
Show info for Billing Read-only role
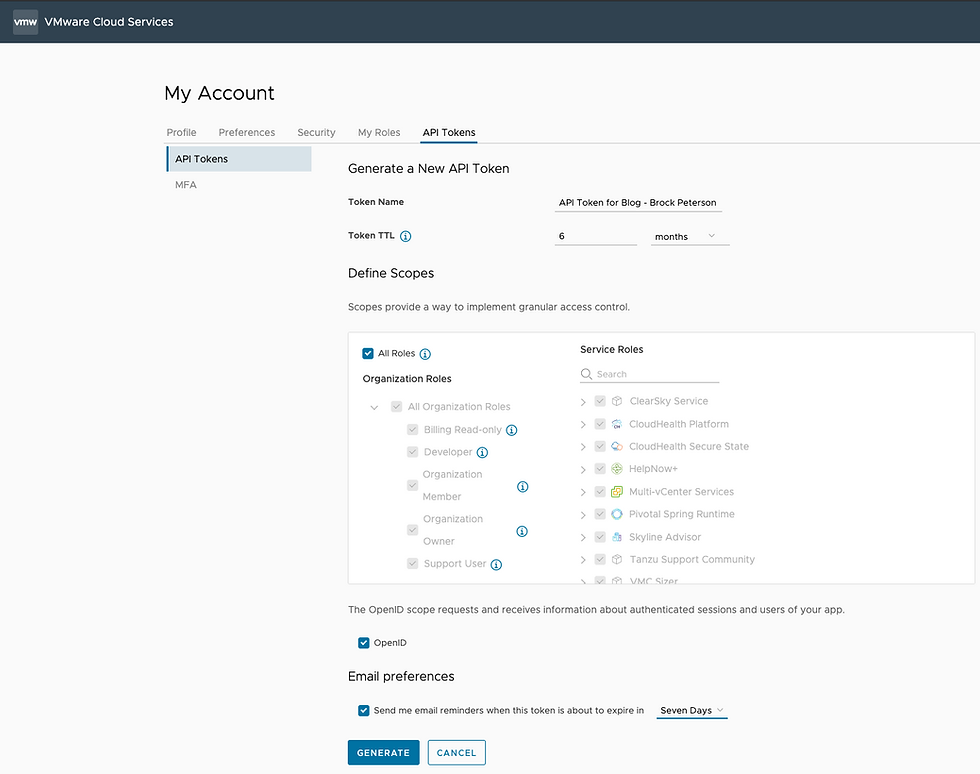pos(511,430)
